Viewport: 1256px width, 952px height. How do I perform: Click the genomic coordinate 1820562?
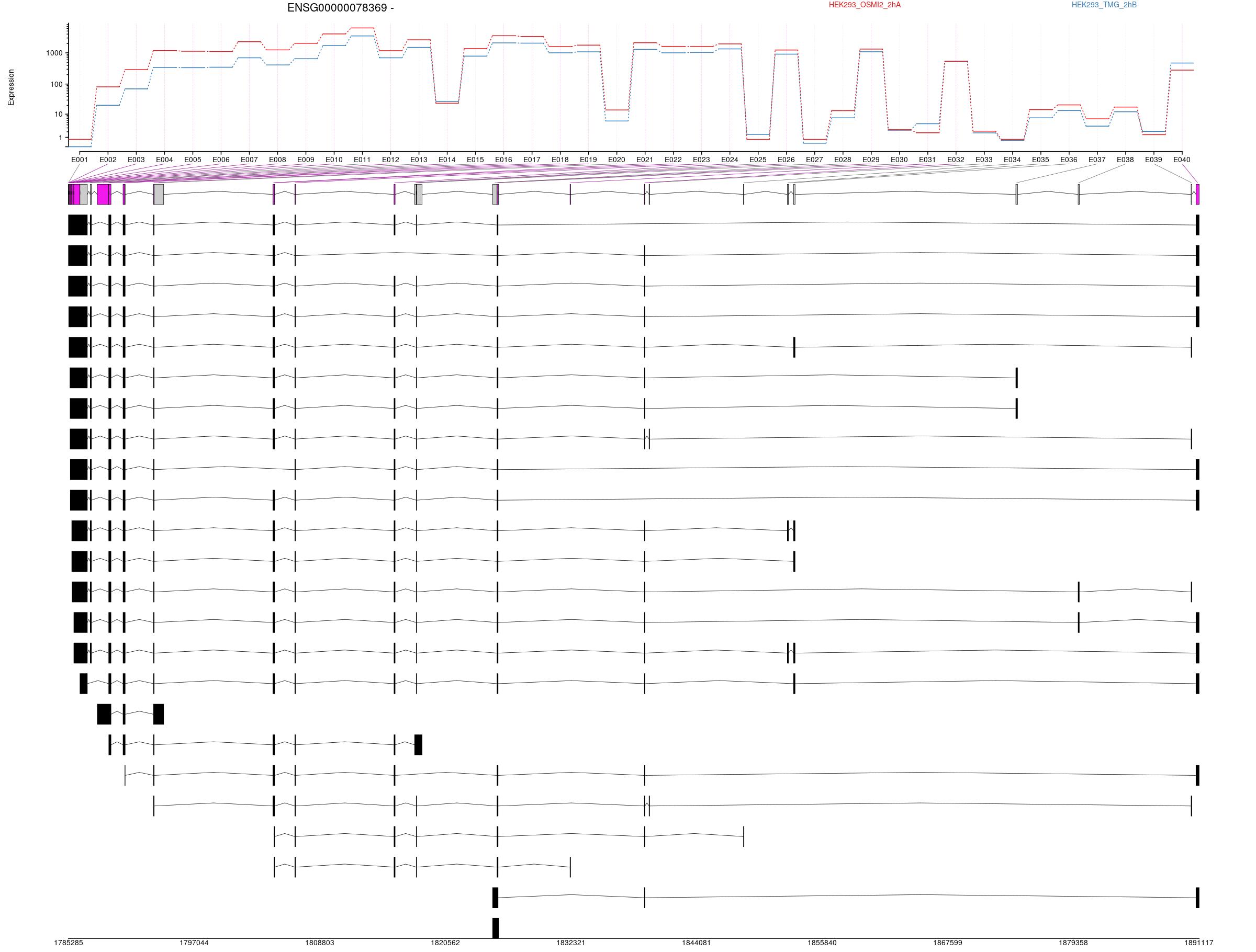click(x=445, y=943)
